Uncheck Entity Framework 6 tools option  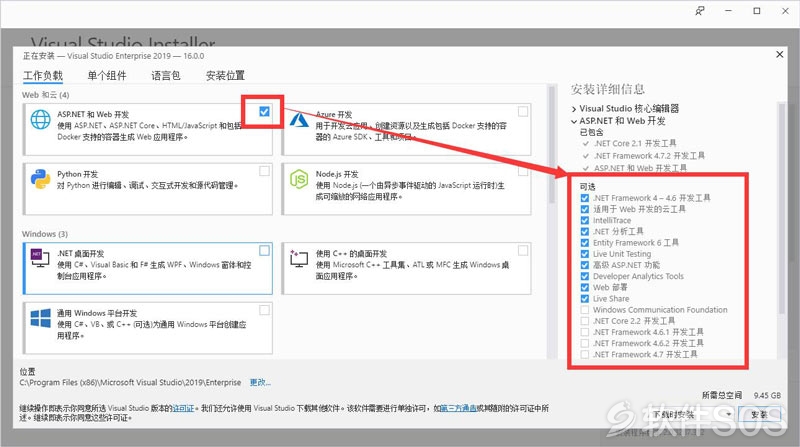[x=585, y=243]
